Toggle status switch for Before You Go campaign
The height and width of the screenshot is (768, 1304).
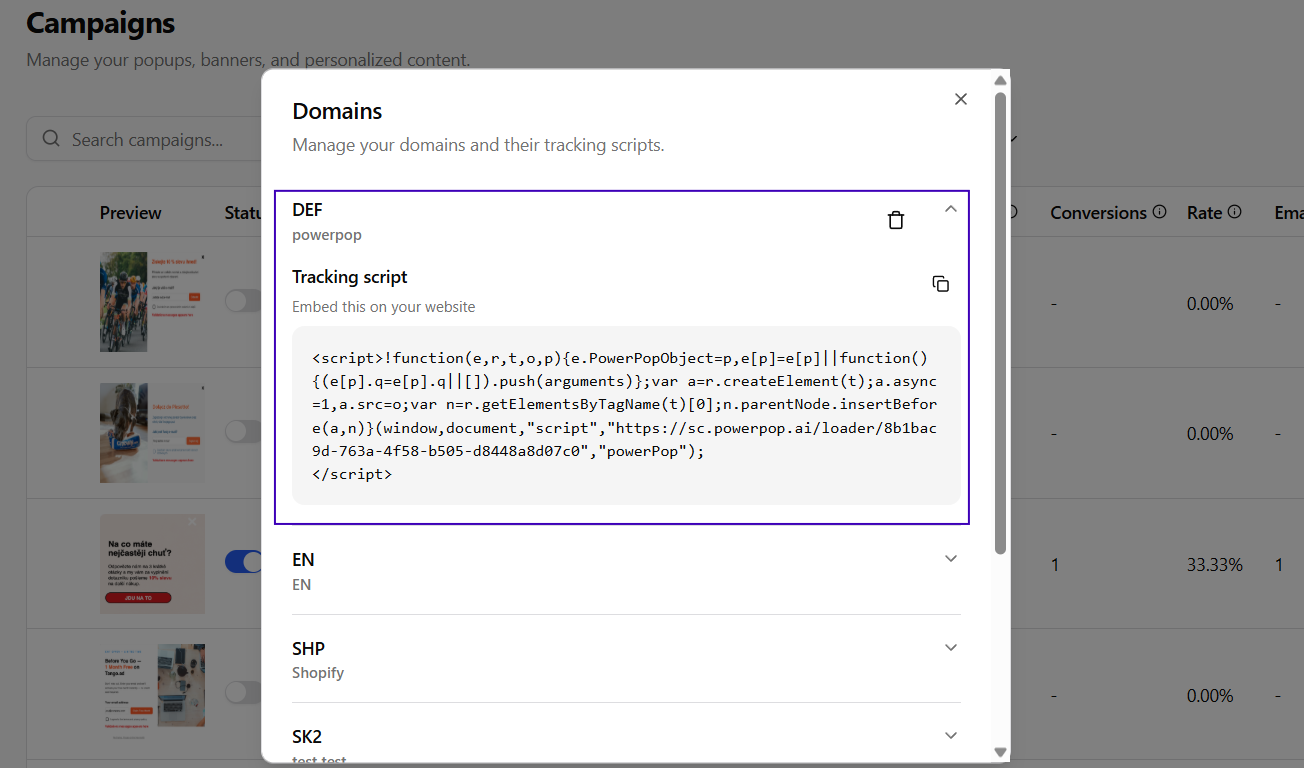[x=243, y=692]
